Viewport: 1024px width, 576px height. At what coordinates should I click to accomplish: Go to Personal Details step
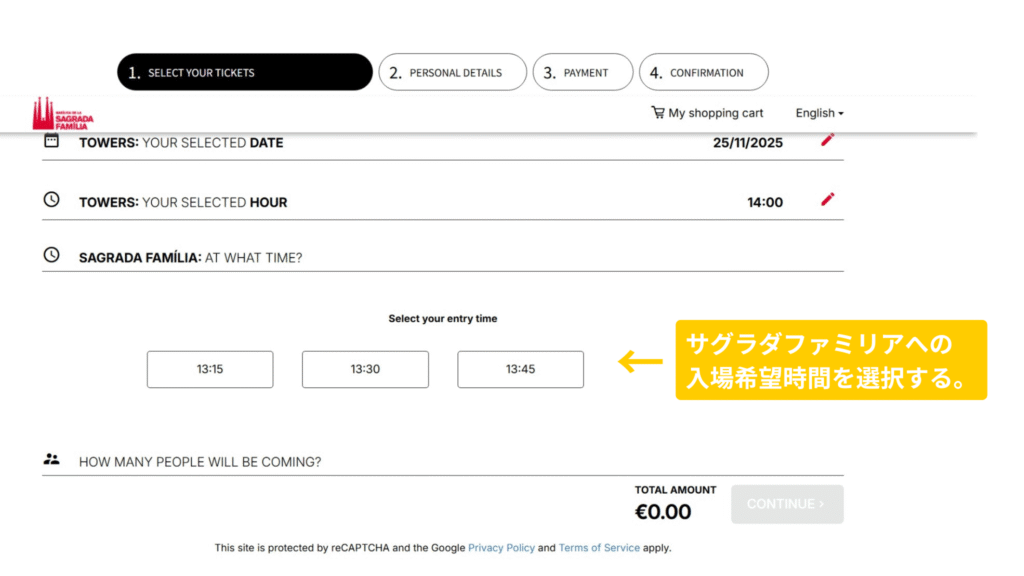point(452,72)
